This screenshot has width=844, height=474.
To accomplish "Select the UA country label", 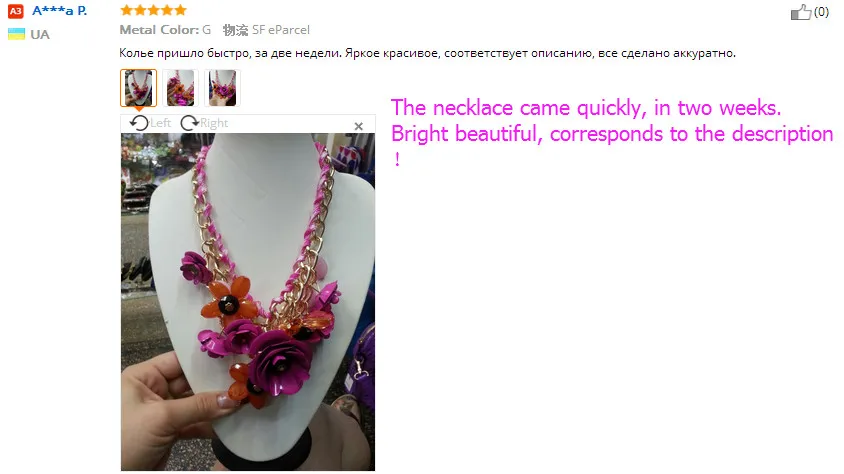I will pyautogui.click(x=40, y=34).
